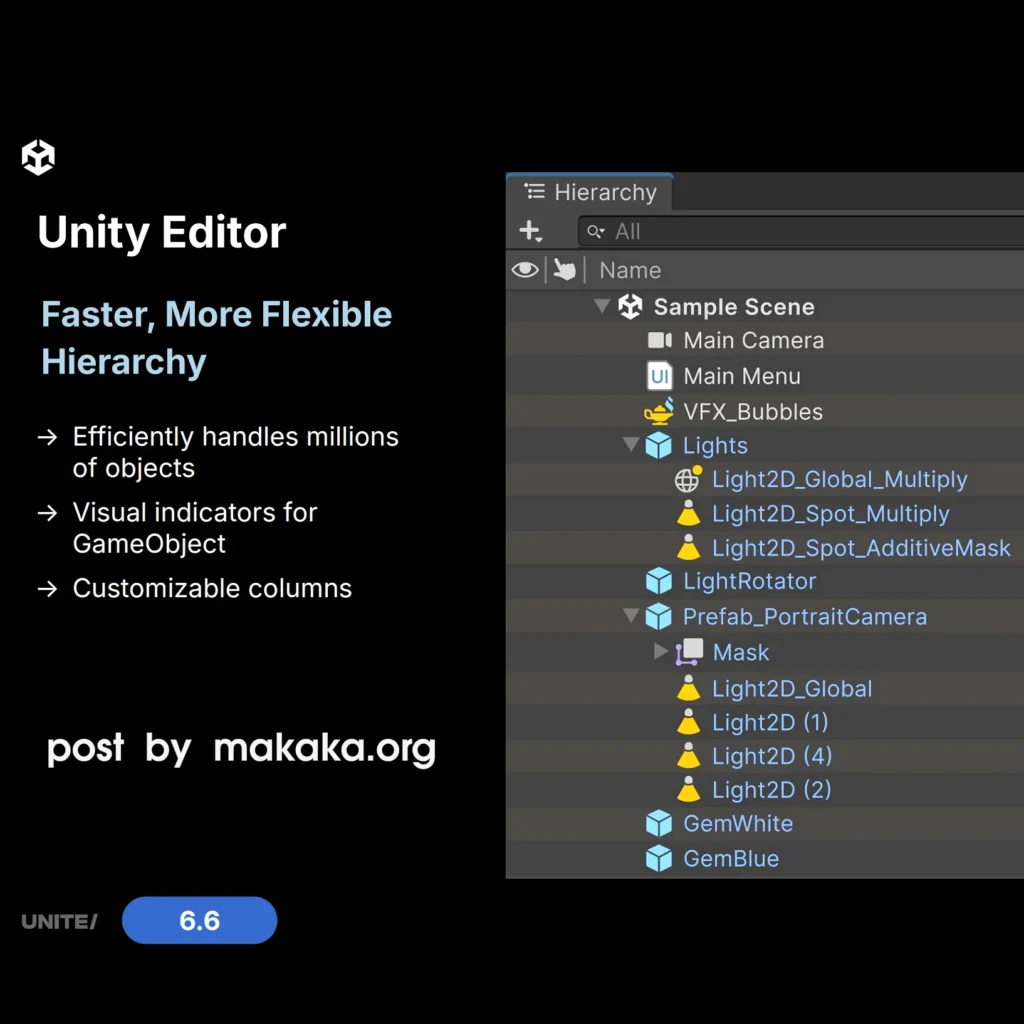The image size is (1024, 1024).
Task: Click the Light2D_Spot_AdditiveMask spotlight icon
Action: click(x=688, y=547)
